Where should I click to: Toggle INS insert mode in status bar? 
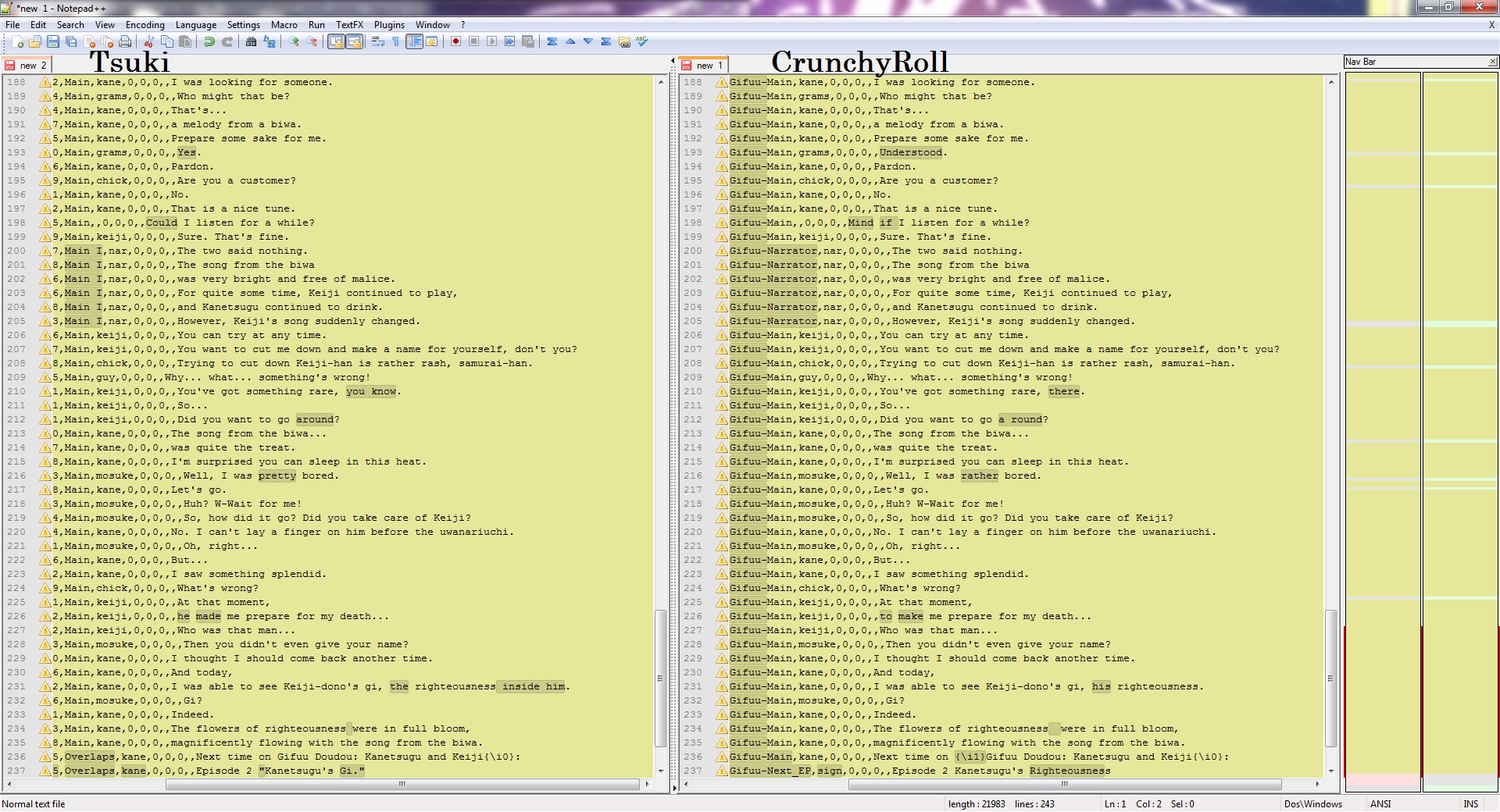(1471, 803)
